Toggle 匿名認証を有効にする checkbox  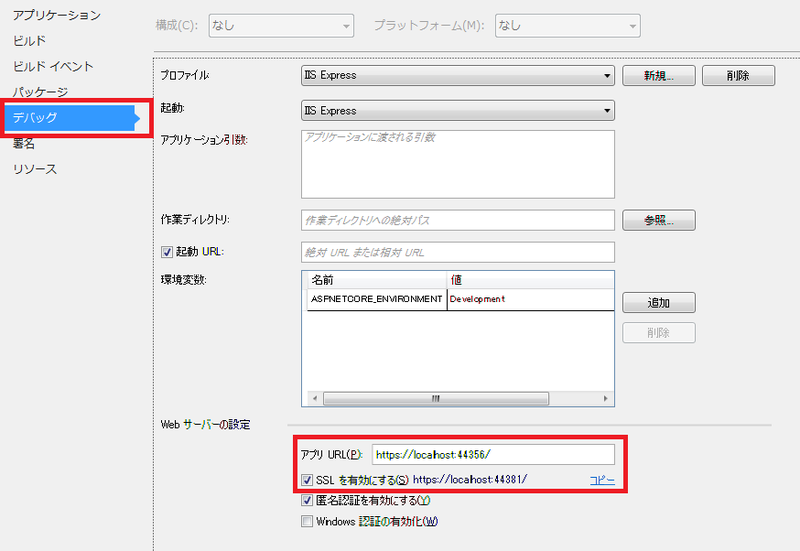pyautogui.click(x=307, y=500)
